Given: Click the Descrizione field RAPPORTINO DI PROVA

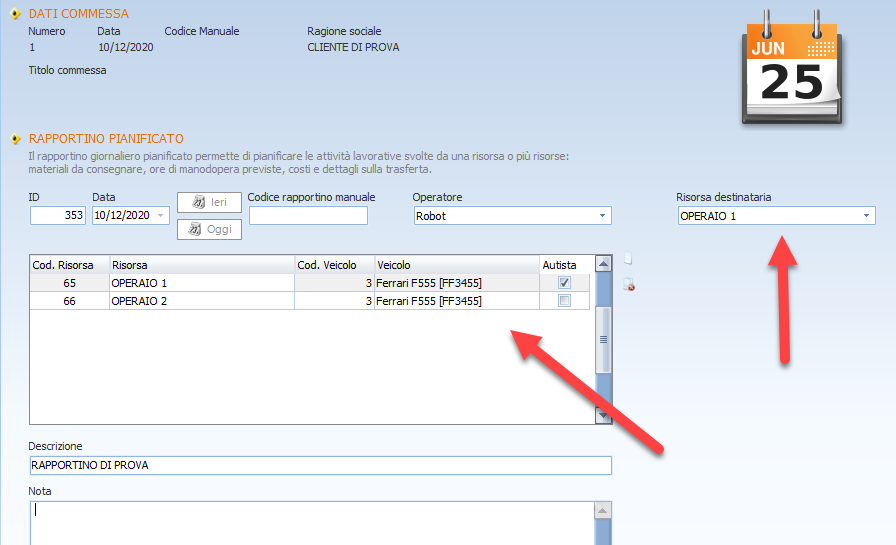Looking at the screenshot, I should (321, 465).
